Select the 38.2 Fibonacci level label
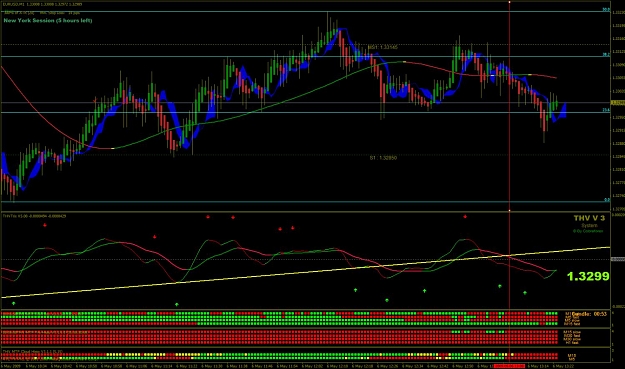 coord(606,55)
